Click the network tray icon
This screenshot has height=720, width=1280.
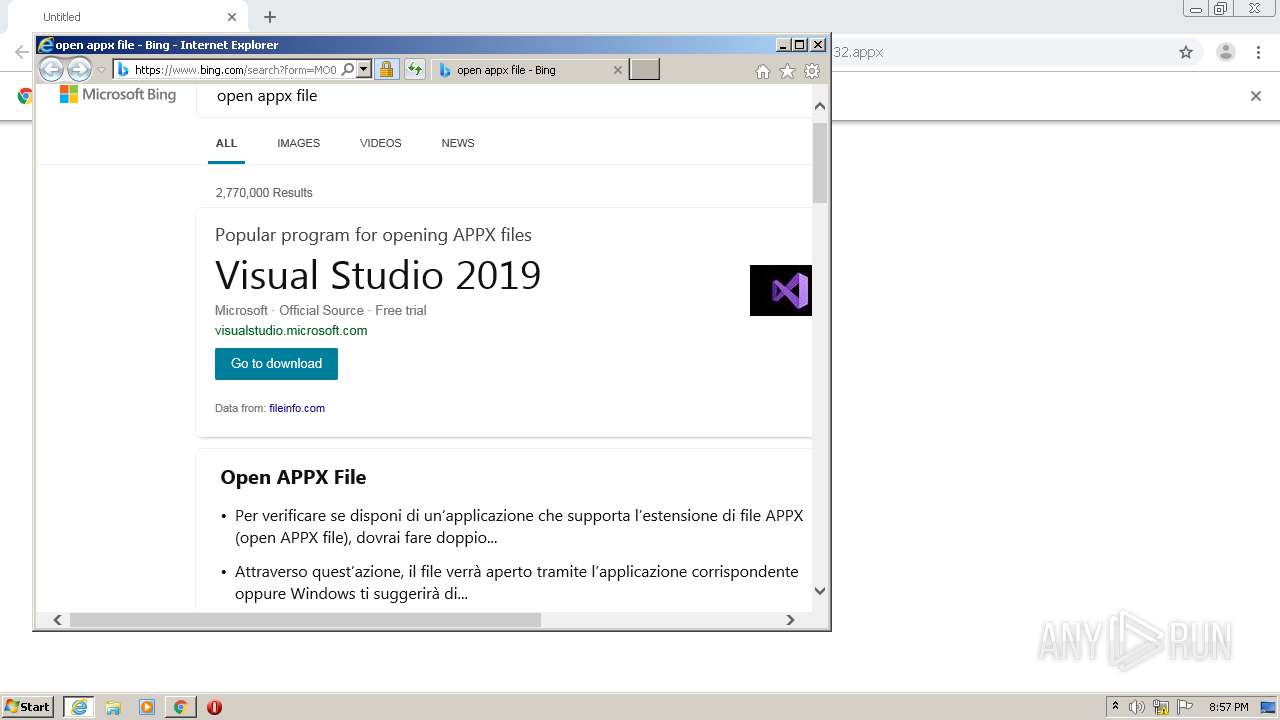tap(1161, 707)
